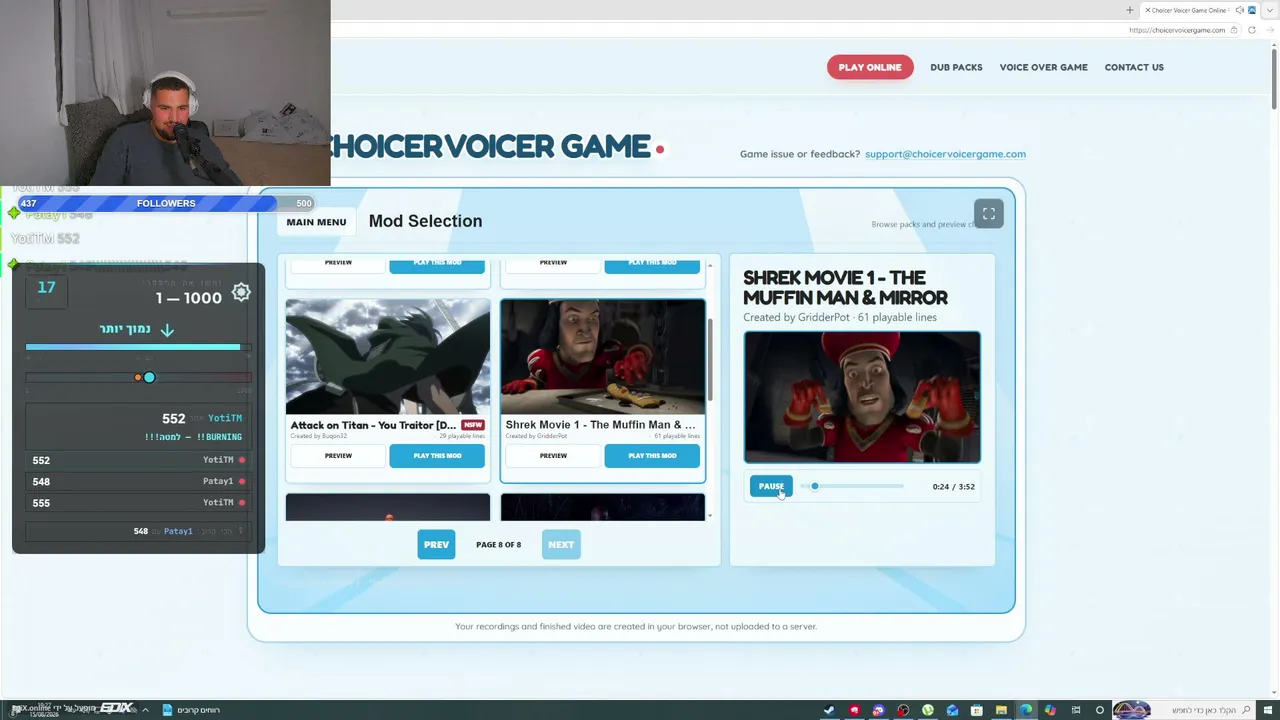Preview the Attack on Titan mod
Image resolution: width=1280 pixels, height=720 pixels.
[x=338, y=456]
